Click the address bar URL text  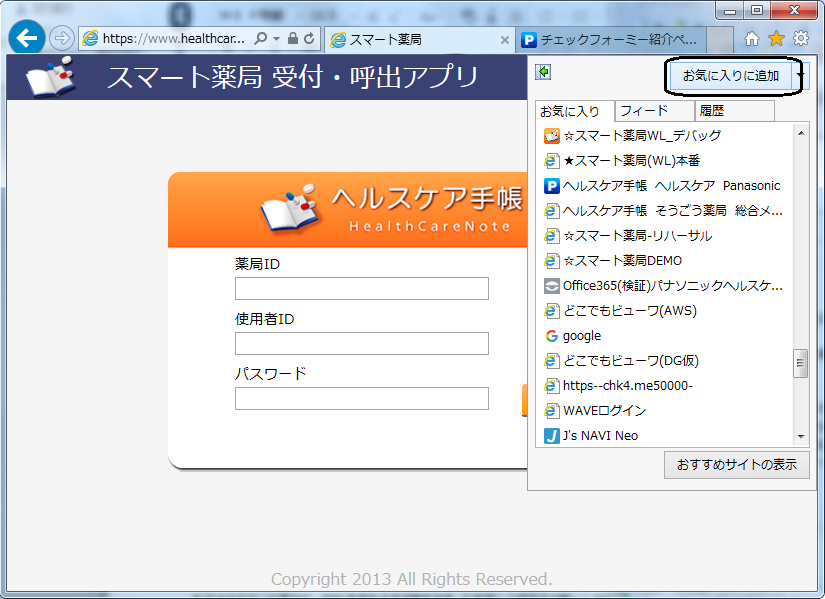174,38
